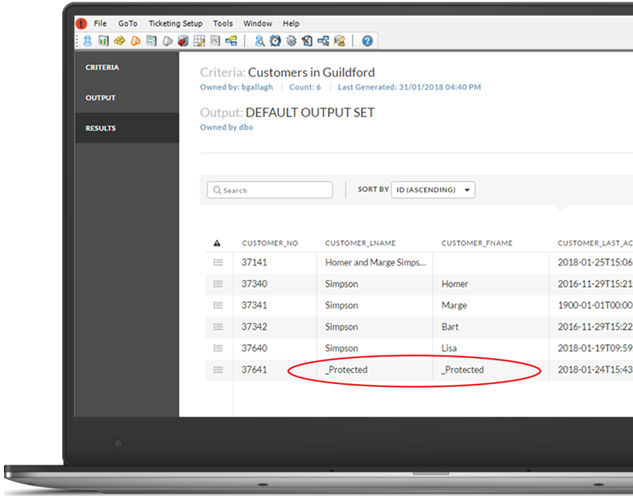Open the Tools menu
The width and height of the screenshot is (633, 496).
(x=223, y=23)
